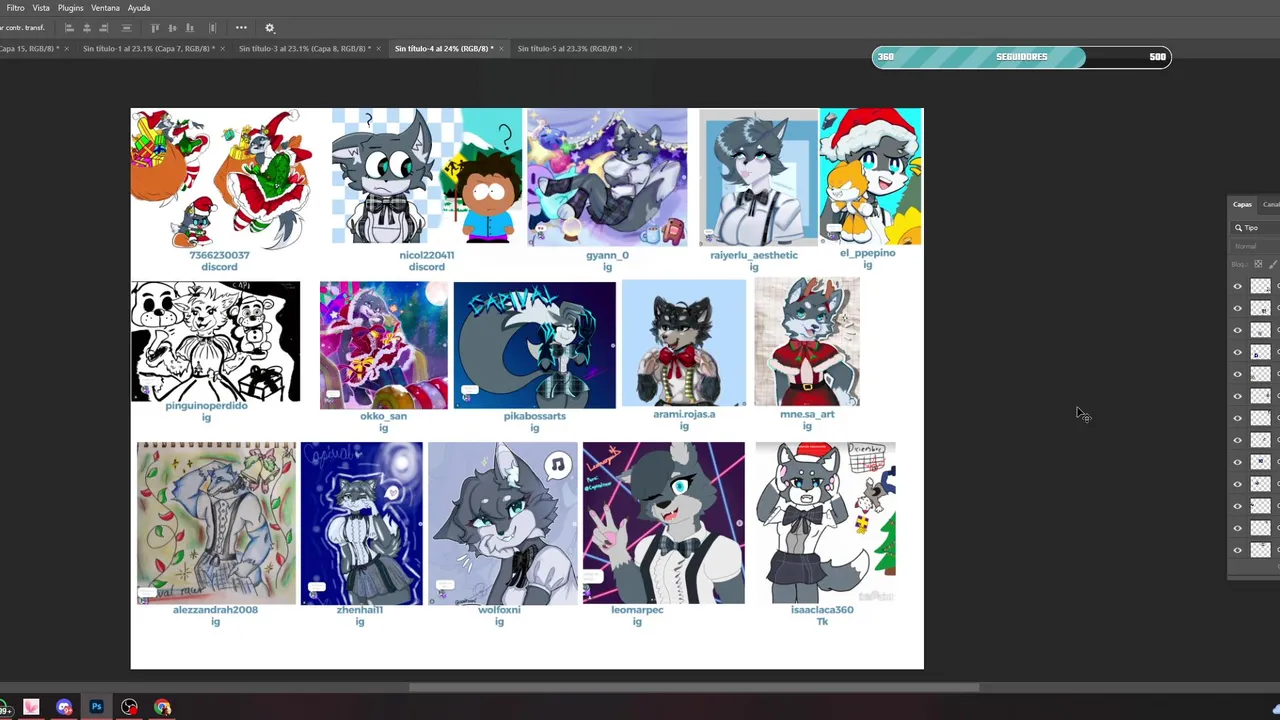Click the align horizontal centers icon
The image size is (1280, 720).
(x=87, y=28)
